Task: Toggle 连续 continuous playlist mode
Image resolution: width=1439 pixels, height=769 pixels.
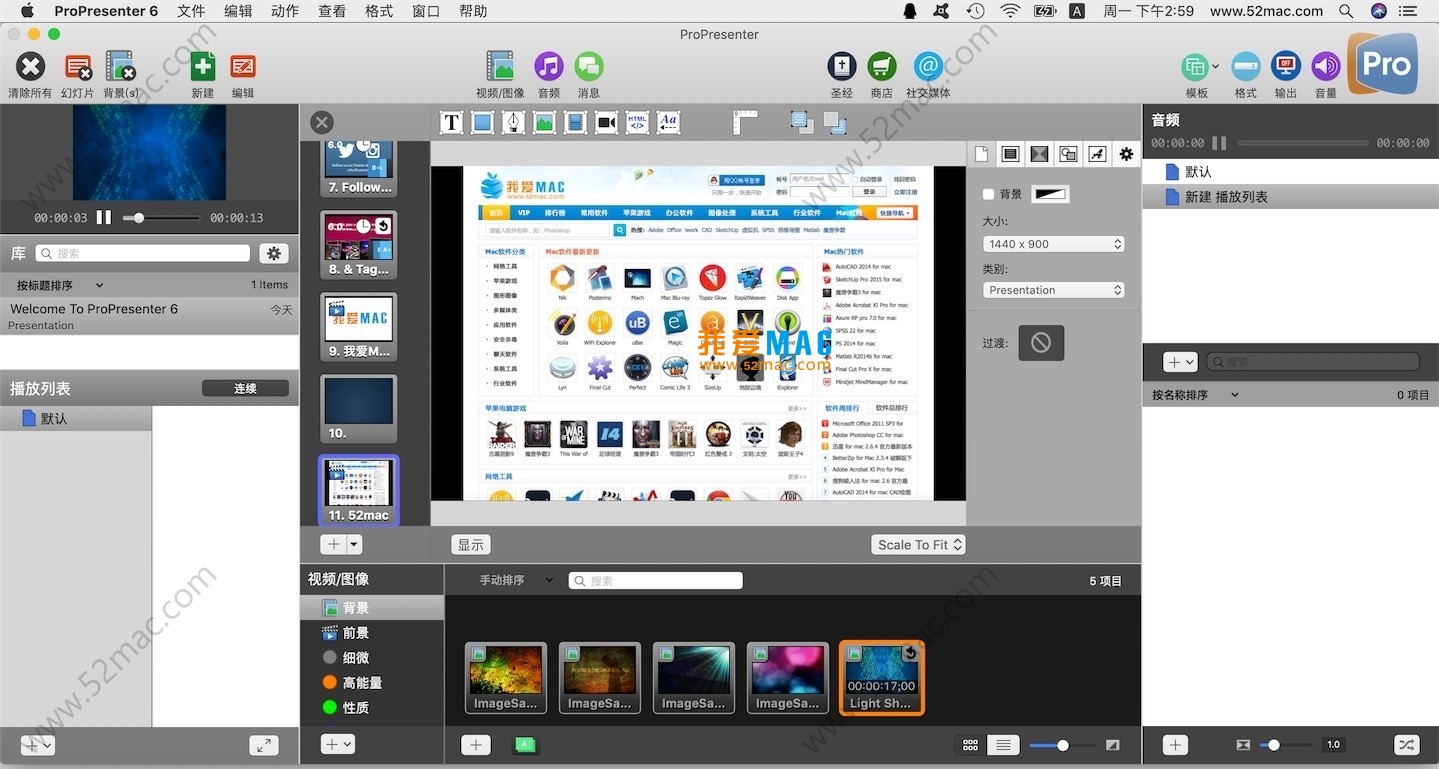Action: click(x=245, y=388)
